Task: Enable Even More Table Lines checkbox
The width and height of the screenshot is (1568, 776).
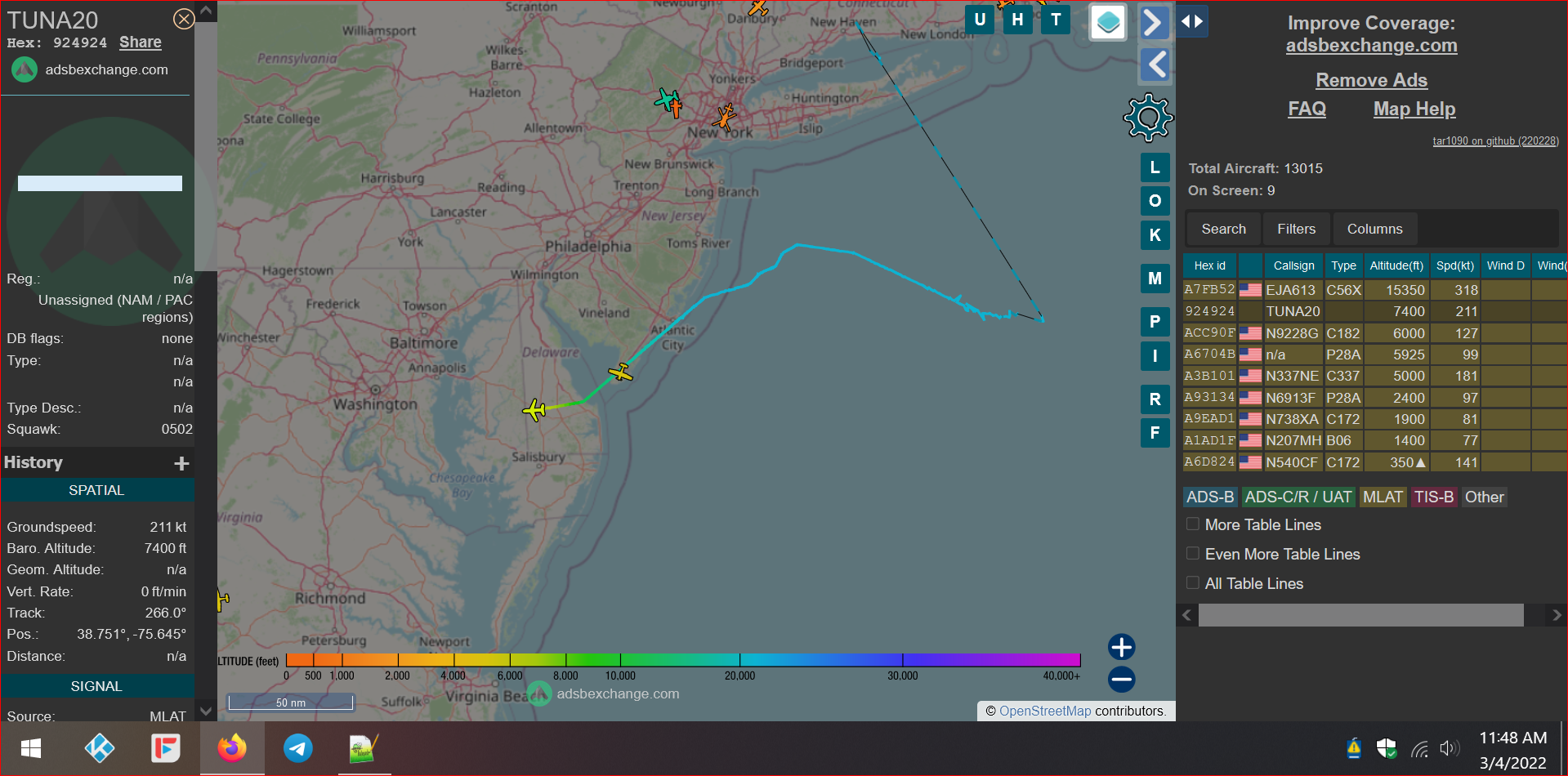Action: 1193,553
